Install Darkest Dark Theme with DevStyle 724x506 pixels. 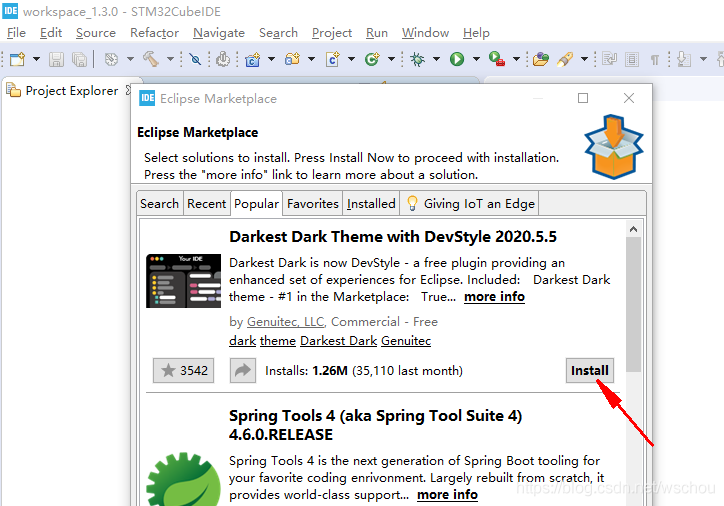590,370
